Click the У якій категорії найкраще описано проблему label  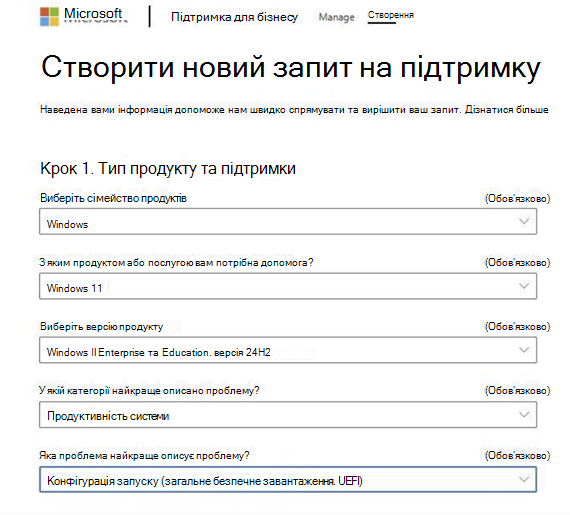click(149, 390)
